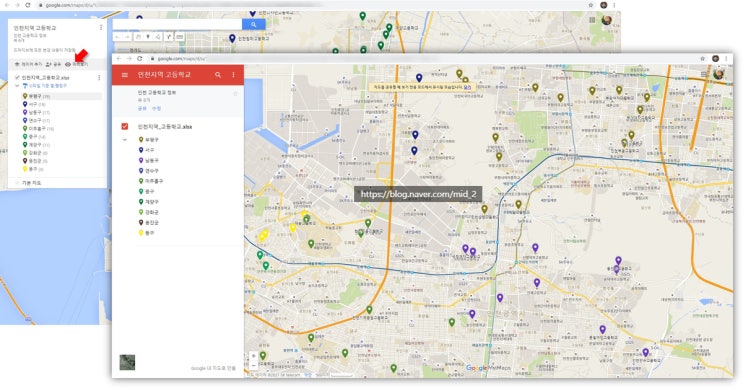The height and width of the screenshot is (388, 743).
Task: Reload the back browser window
Action: click(27, 5)
